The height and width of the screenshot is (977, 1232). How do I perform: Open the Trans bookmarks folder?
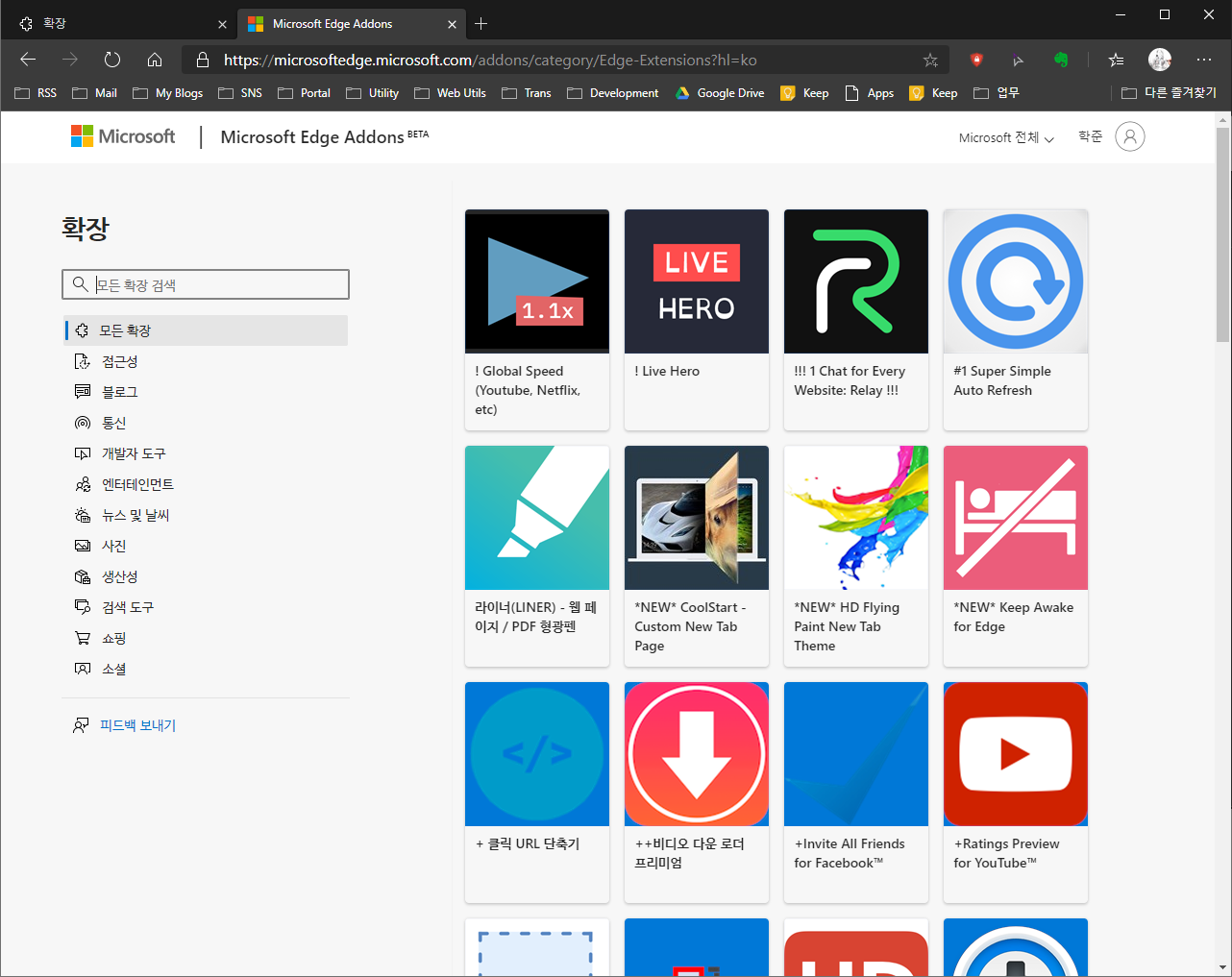point(527,93)
